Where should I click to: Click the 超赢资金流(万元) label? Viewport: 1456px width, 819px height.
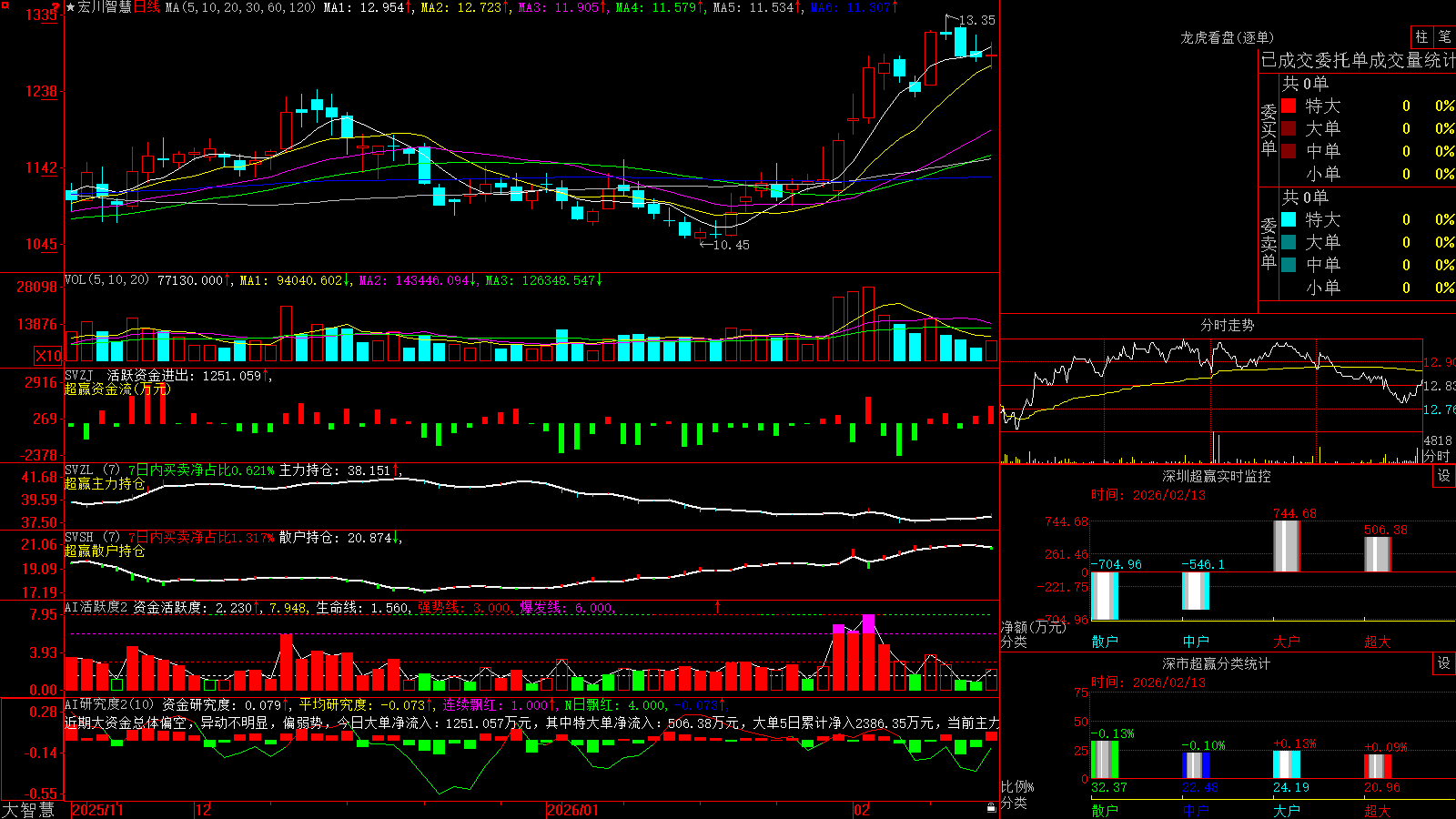click(116, 389)
